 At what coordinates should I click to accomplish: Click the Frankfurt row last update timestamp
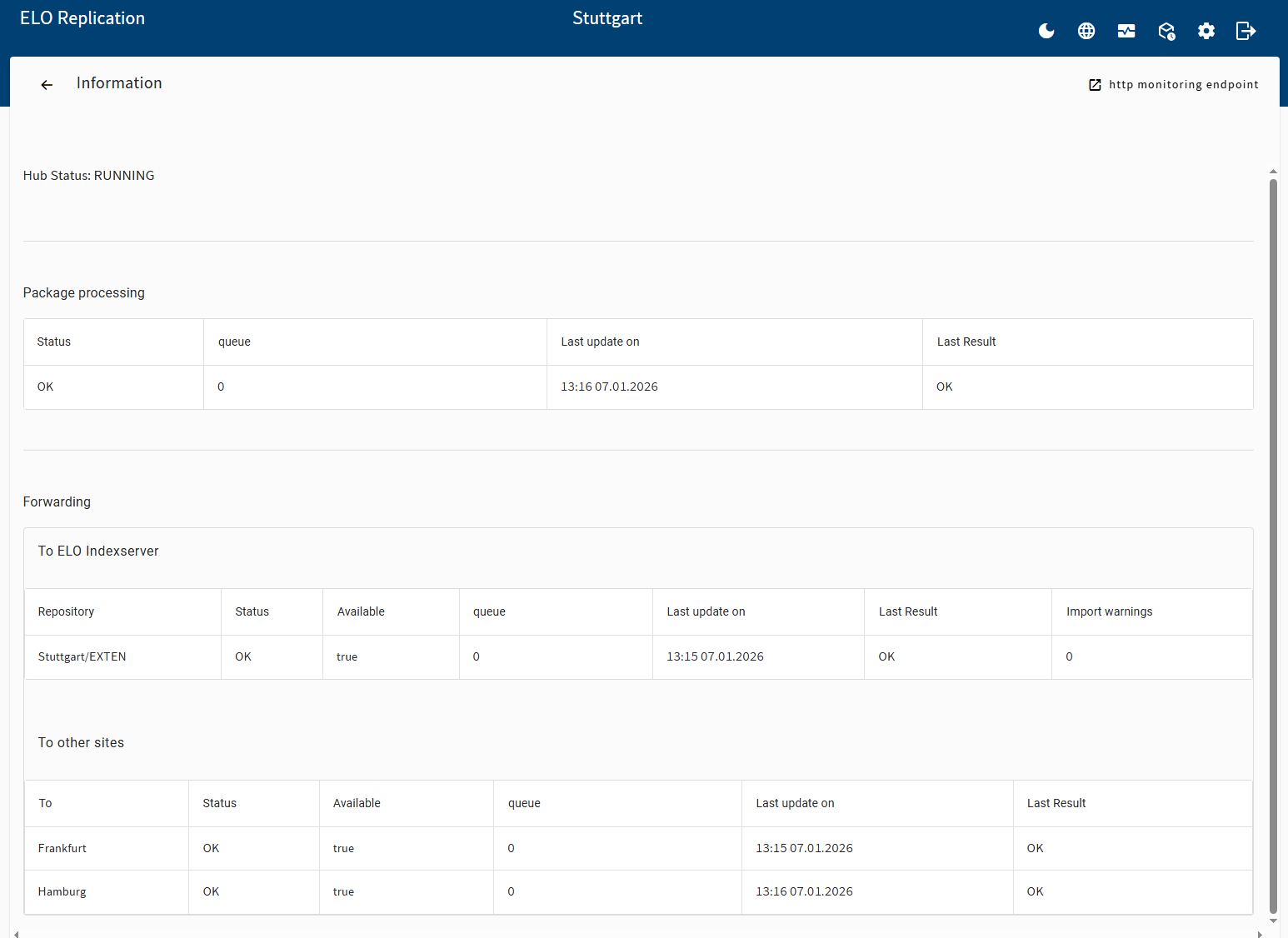tap(804, 849)
